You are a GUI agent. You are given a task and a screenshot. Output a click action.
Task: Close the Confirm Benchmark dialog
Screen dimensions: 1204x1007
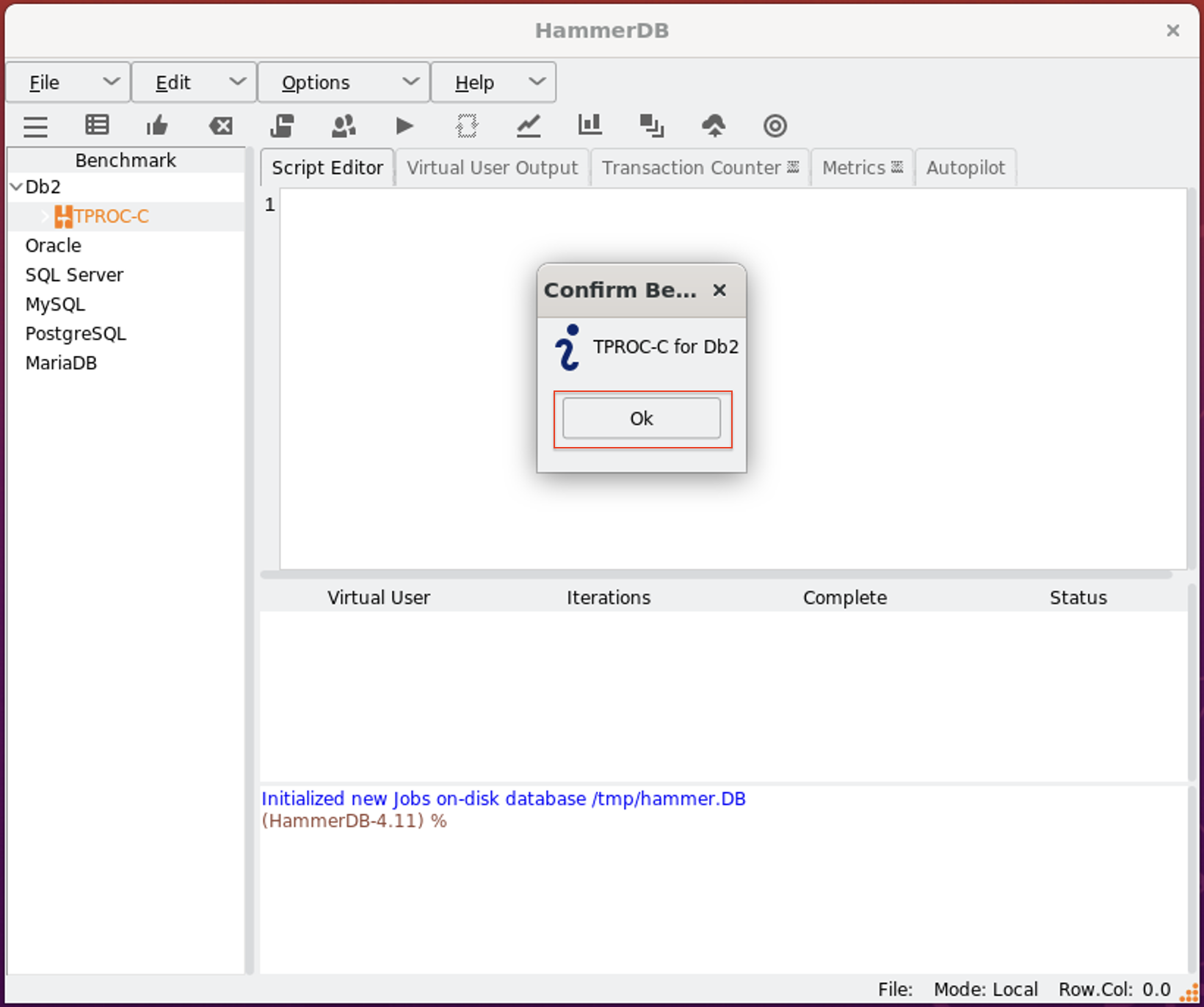tap(719, 290)
